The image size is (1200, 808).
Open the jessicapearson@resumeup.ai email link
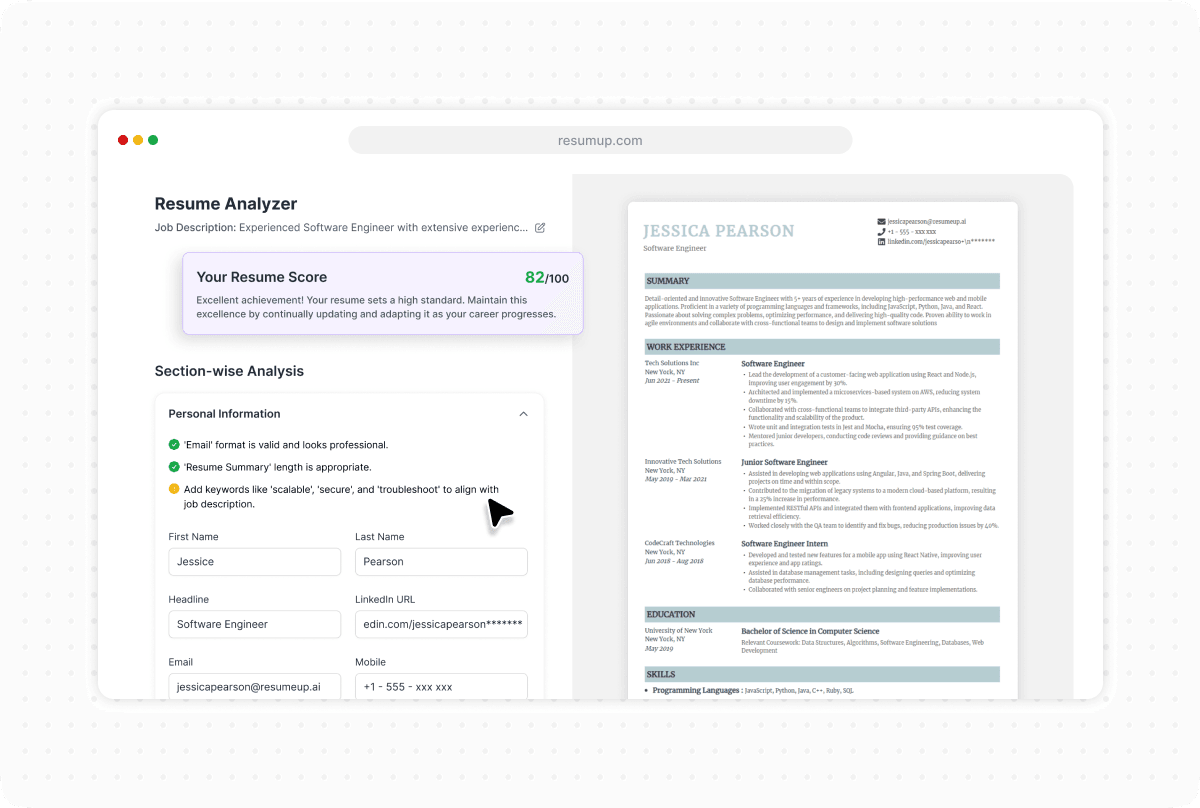point(925,221)
